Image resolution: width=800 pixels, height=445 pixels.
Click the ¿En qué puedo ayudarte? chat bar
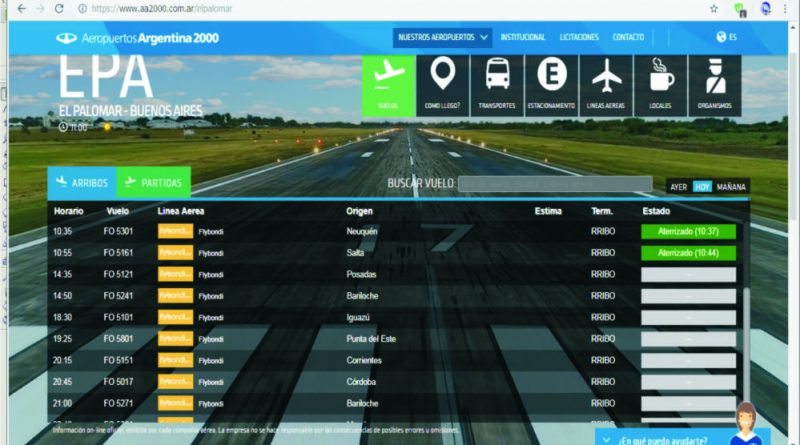point(663,439)
